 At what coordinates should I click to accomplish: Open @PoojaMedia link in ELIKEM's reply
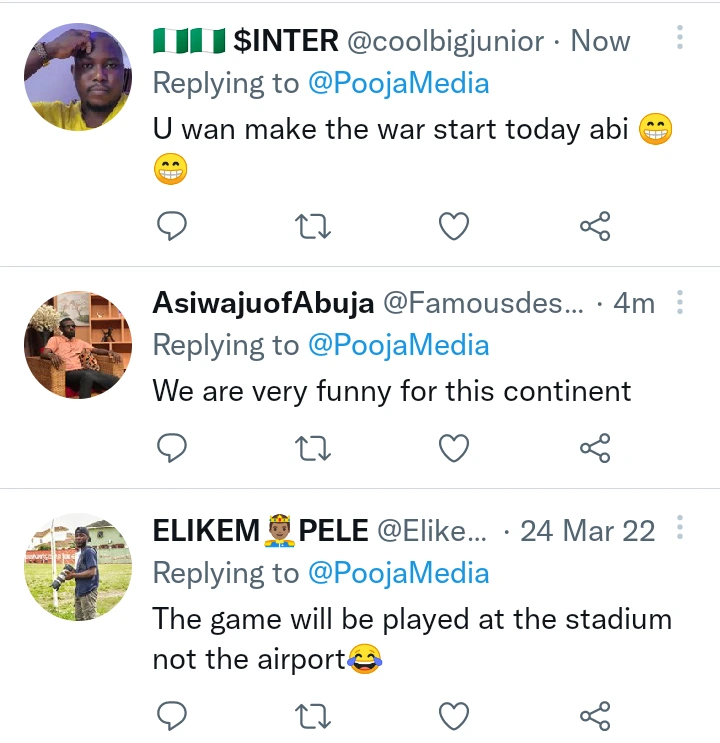398,573
